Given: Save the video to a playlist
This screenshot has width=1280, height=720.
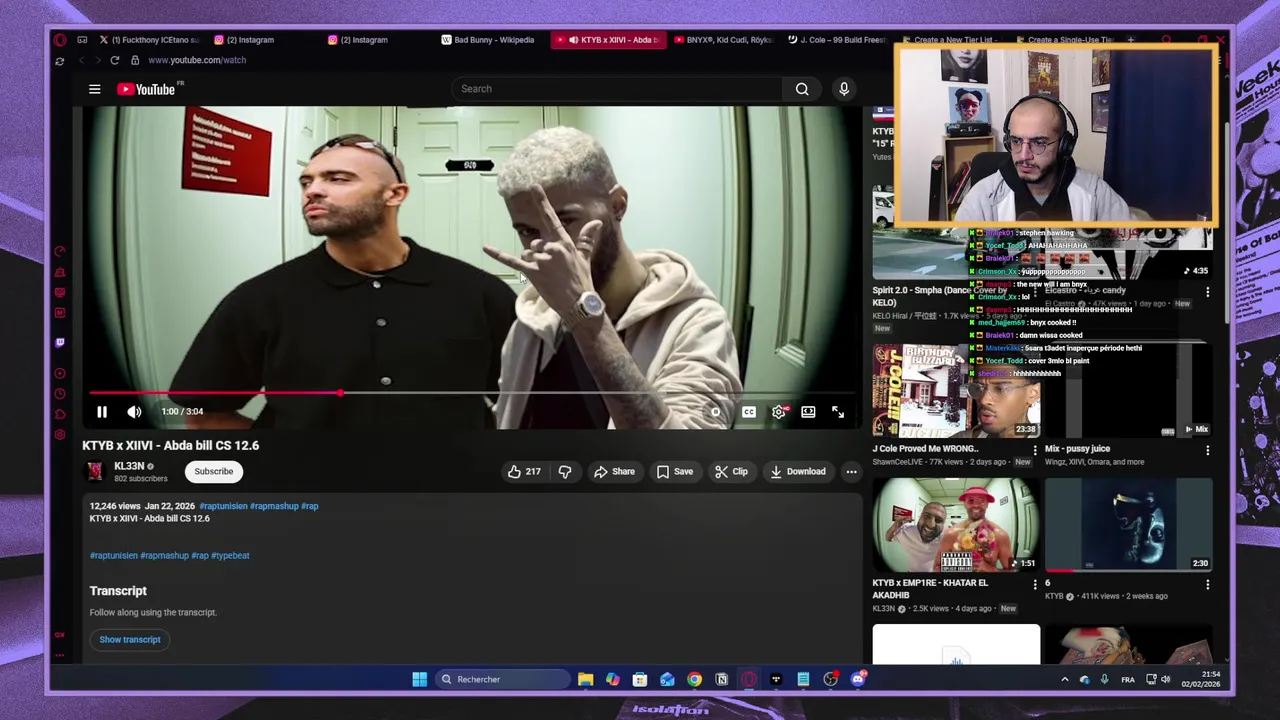Looking at the screenshot, I should coord(675,471).
